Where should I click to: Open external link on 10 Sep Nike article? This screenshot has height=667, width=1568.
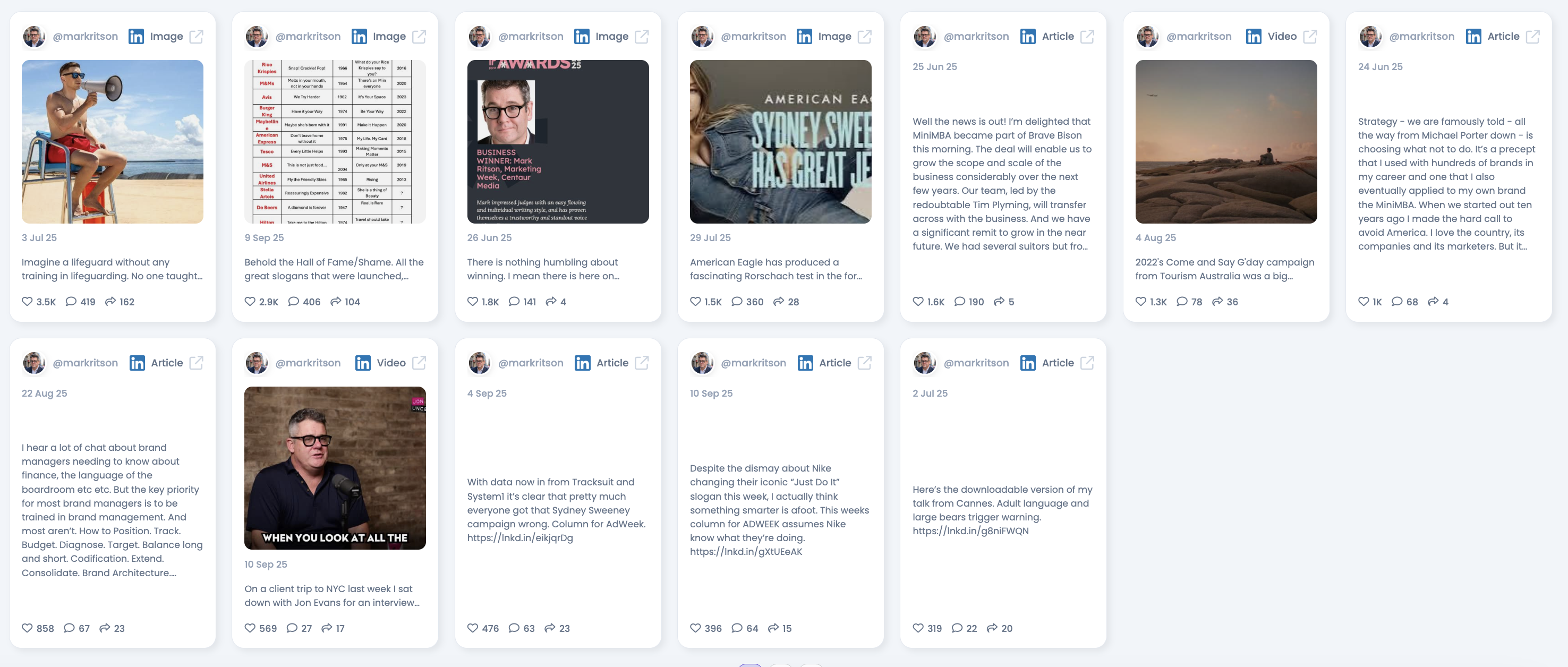tap(864, 363)
